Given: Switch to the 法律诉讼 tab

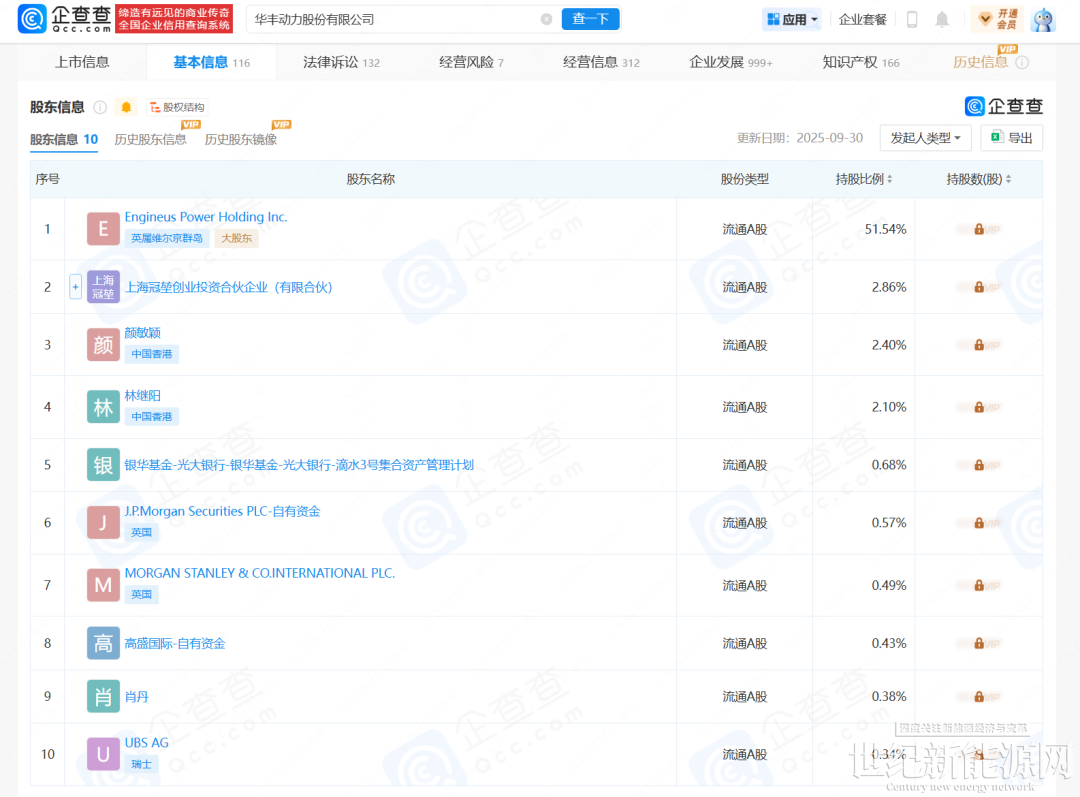Looking at the screenshot, I should [x=341, y=62].
